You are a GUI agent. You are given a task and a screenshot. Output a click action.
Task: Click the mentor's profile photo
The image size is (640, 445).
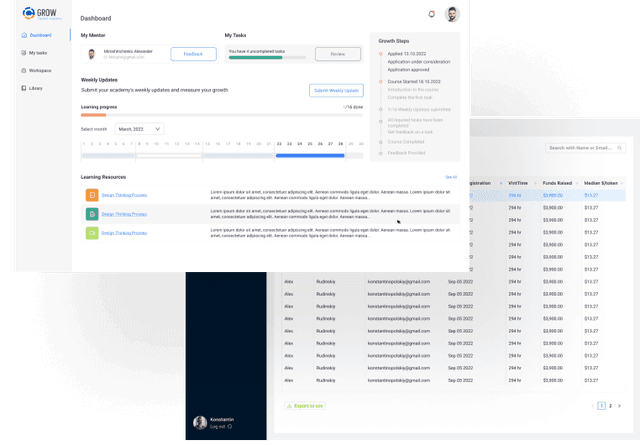tap(92, 54)
